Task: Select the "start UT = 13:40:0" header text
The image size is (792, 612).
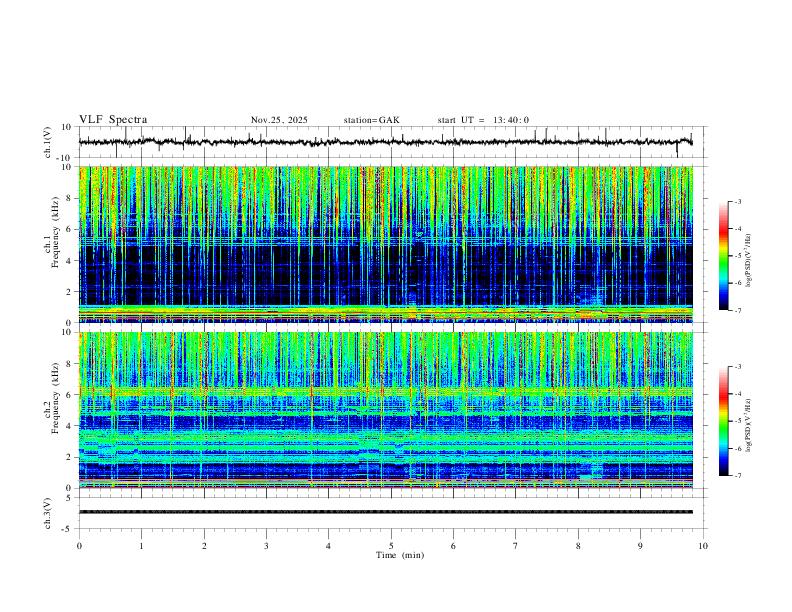Action: [x=483, y=120]
